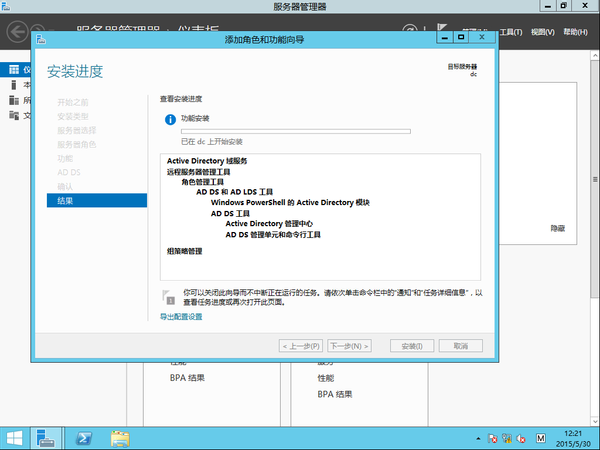Click the 远程服务器管理工具 list item
This screenshot has width=600, height=450.
tap(198, 172)
